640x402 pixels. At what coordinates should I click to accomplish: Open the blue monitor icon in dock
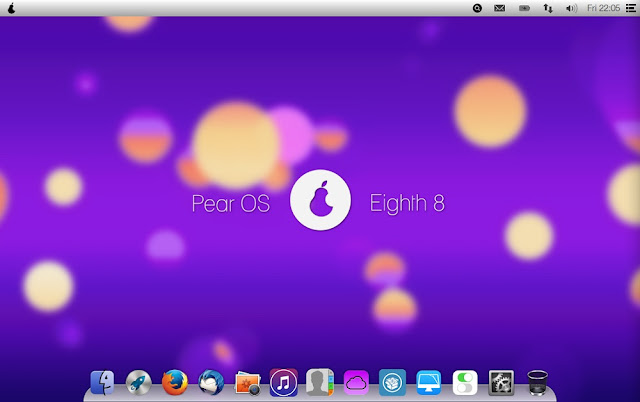tap(429, 382)
